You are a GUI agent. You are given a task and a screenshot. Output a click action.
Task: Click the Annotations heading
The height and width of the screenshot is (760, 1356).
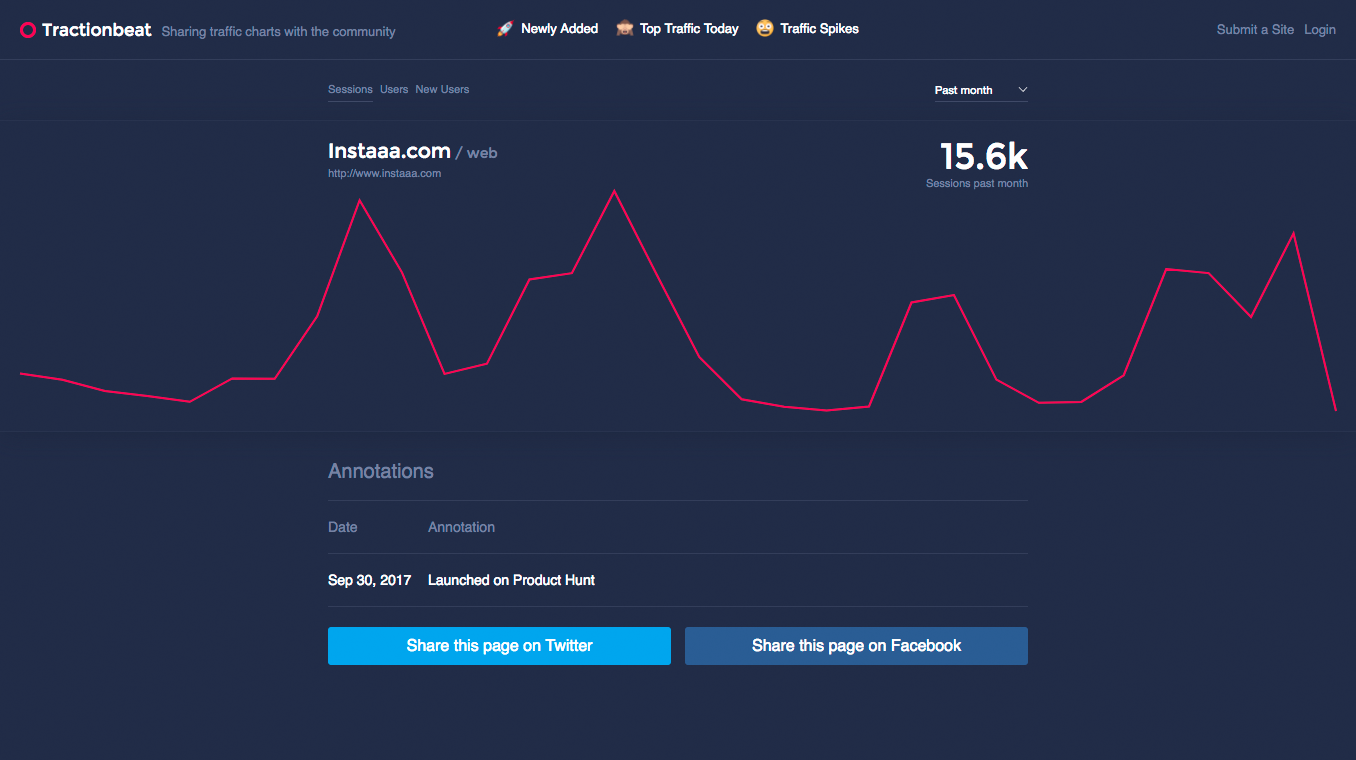pyautogui.click(x=381, y=471)
